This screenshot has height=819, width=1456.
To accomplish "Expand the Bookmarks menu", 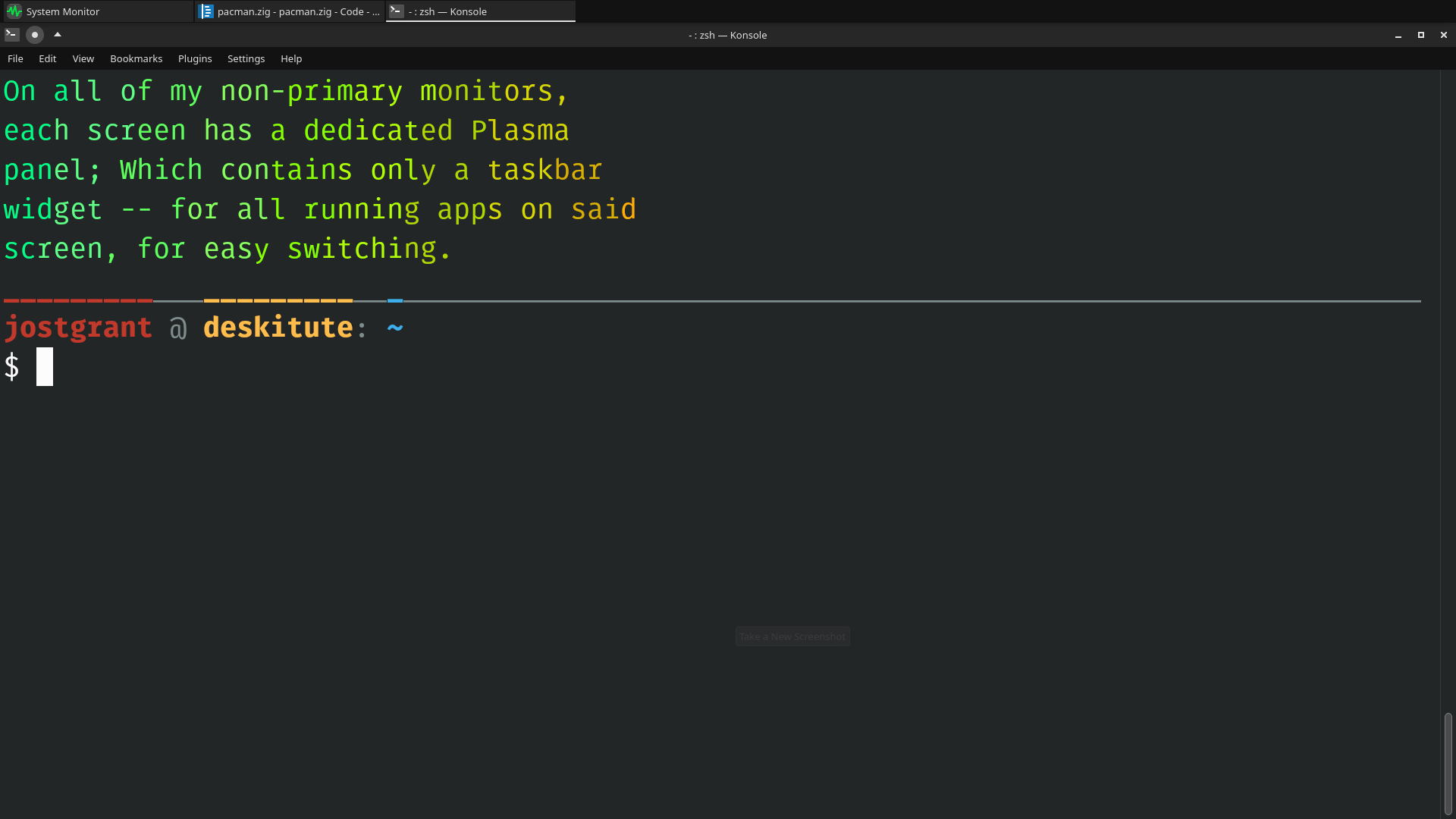I will pos(136,58).
